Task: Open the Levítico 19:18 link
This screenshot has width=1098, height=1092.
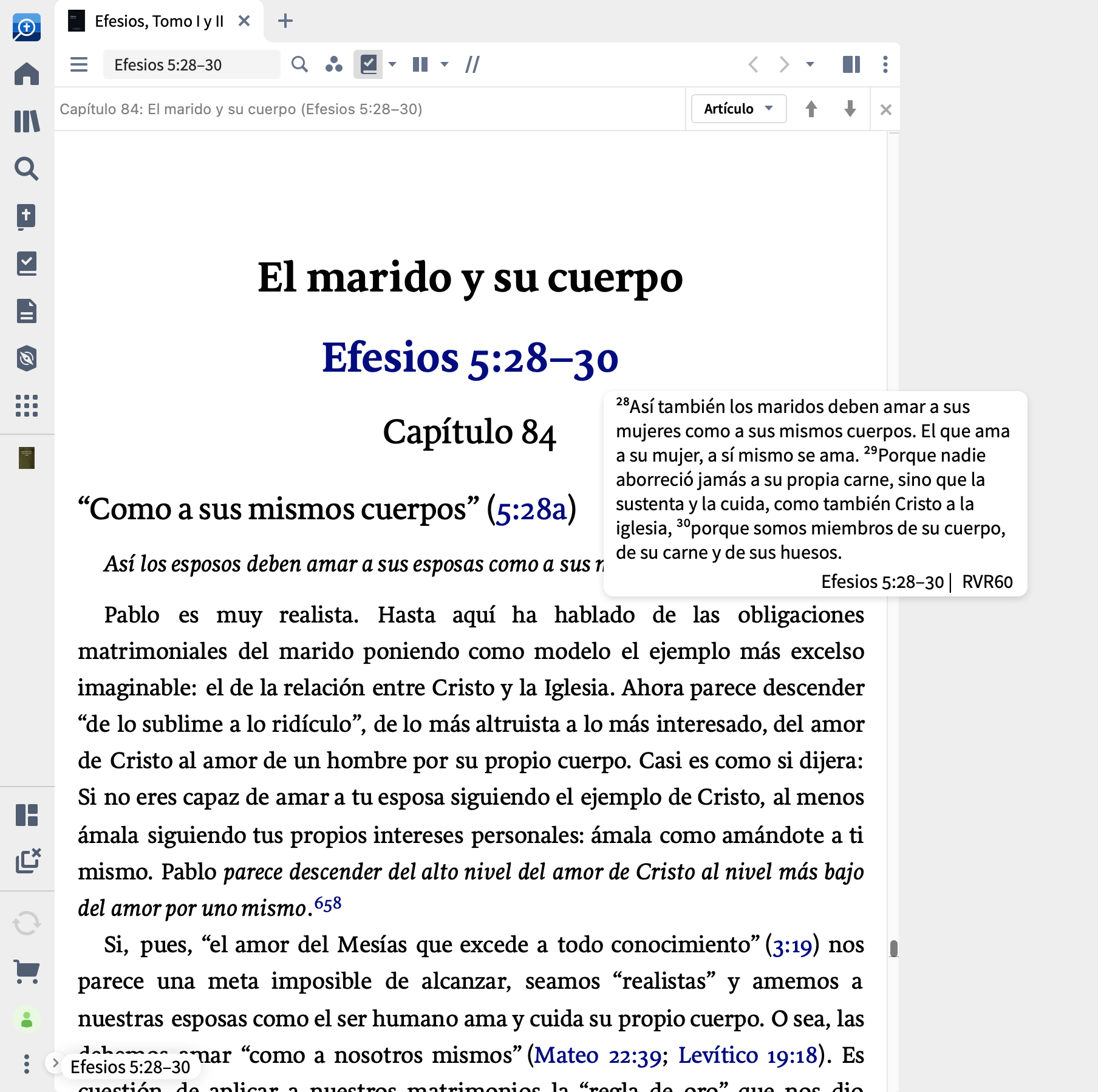Action: coord(748,1056)
